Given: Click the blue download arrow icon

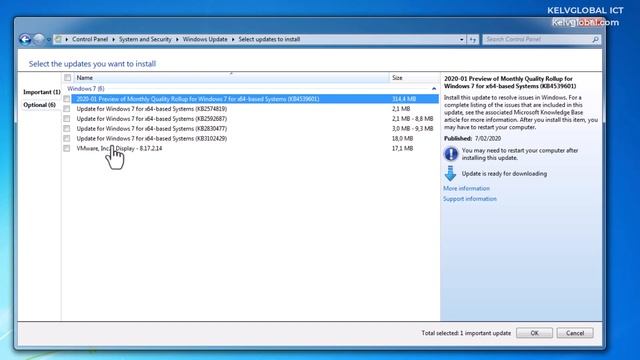Looking at the screenshot, I should [450, 173].
